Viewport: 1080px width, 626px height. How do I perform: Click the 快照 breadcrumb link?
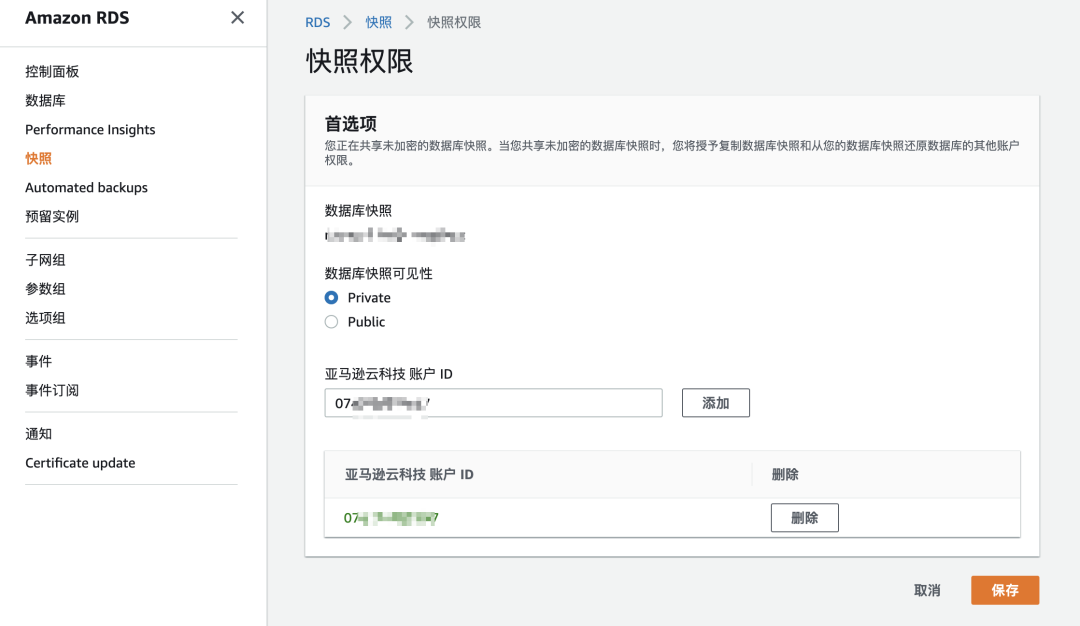coord(378,22)
